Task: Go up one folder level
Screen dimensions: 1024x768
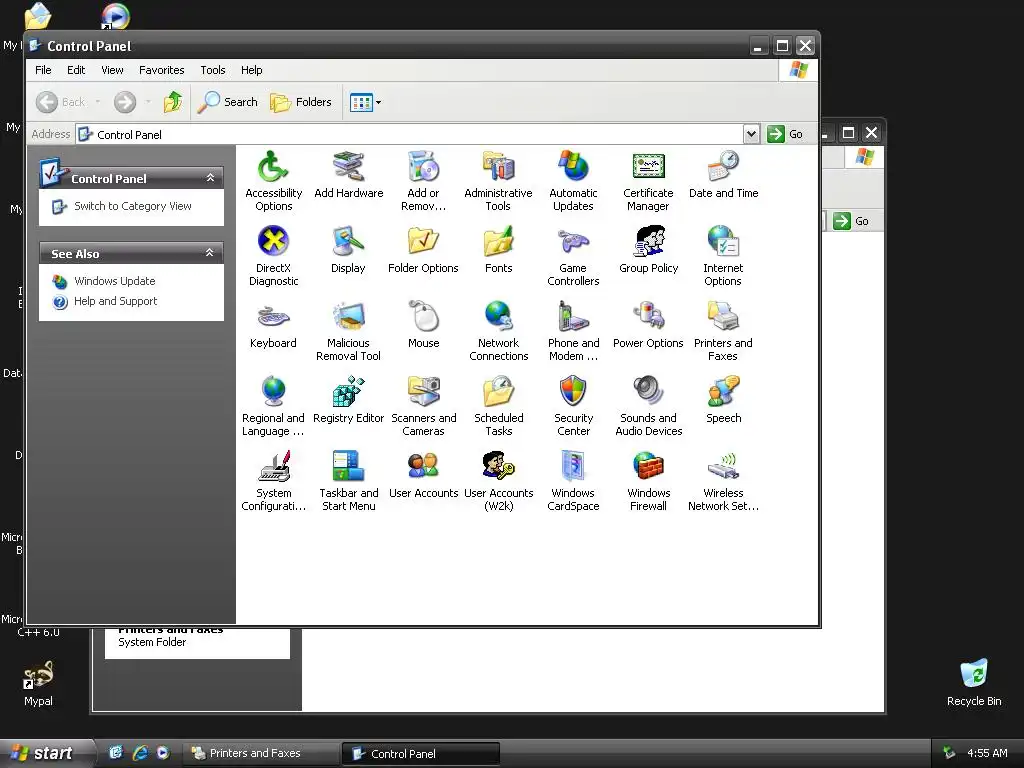Action: 173,102
